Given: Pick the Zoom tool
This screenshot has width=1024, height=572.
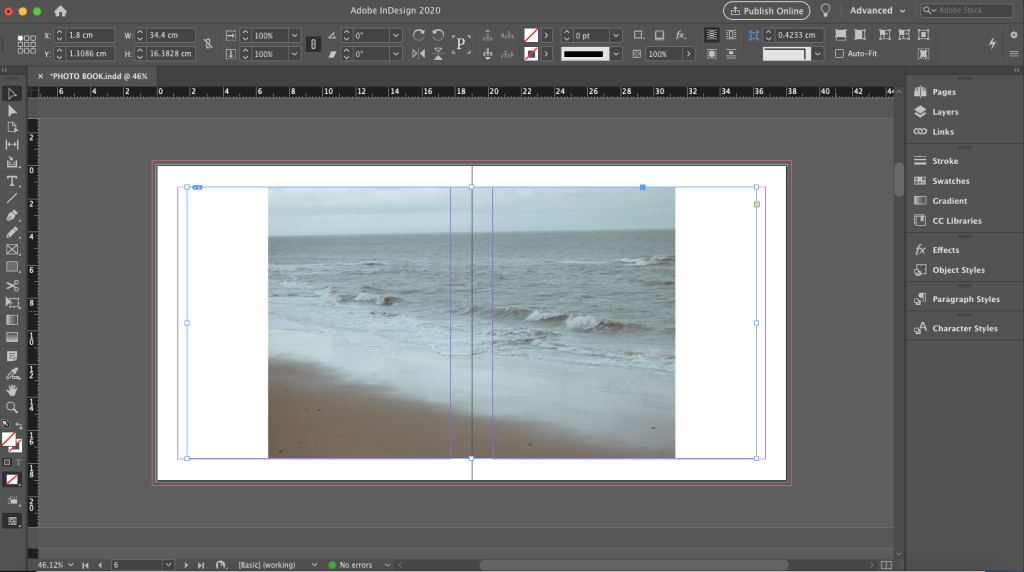Looking at the screenshot, I should coord(12,407).
